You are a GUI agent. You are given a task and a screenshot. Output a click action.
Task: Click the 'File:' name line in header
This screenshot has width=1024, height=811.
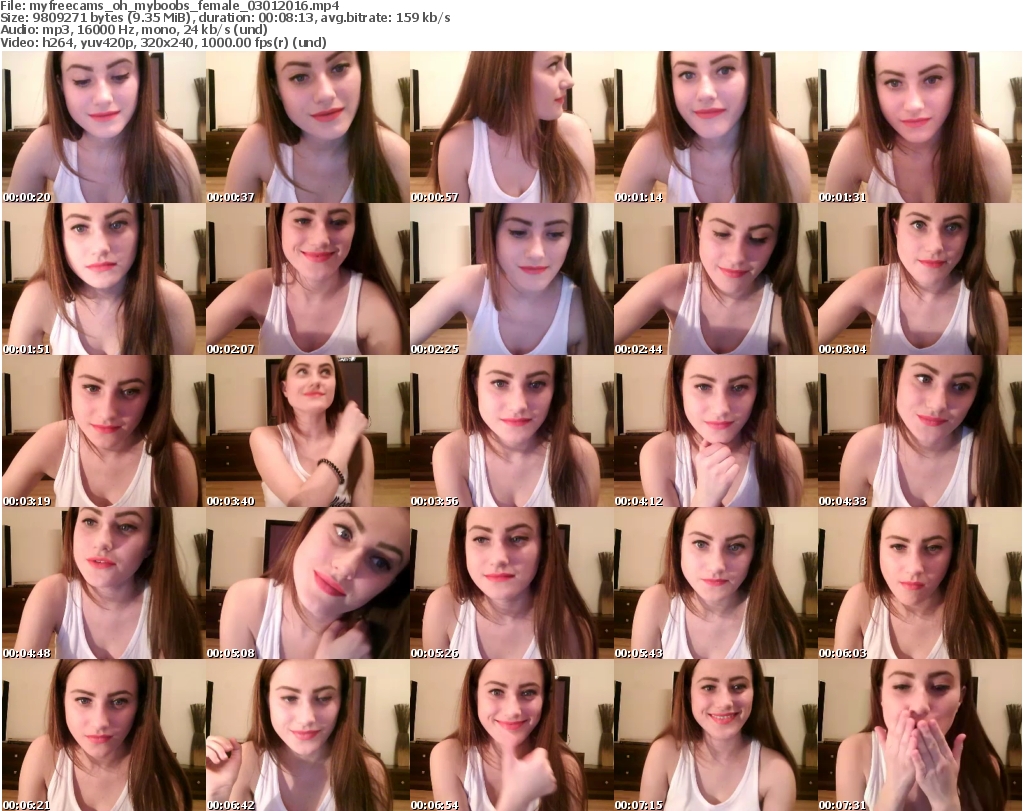pos(170,6)
